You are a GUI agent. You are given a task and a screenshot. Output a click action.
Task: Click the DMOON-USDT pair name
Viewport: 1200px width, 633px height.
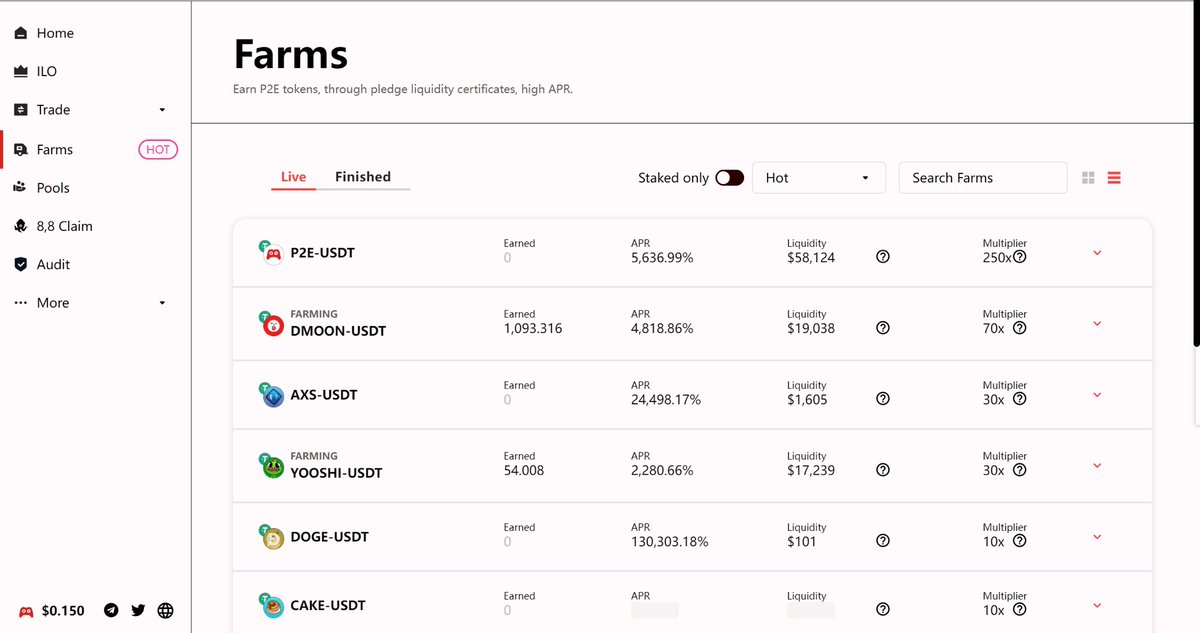pos(338,331)
